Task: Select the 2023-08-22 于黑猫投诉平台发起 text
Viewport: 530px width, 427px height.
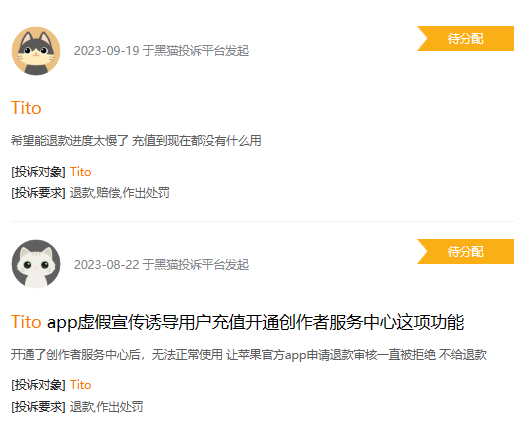Action: [161, 264]
